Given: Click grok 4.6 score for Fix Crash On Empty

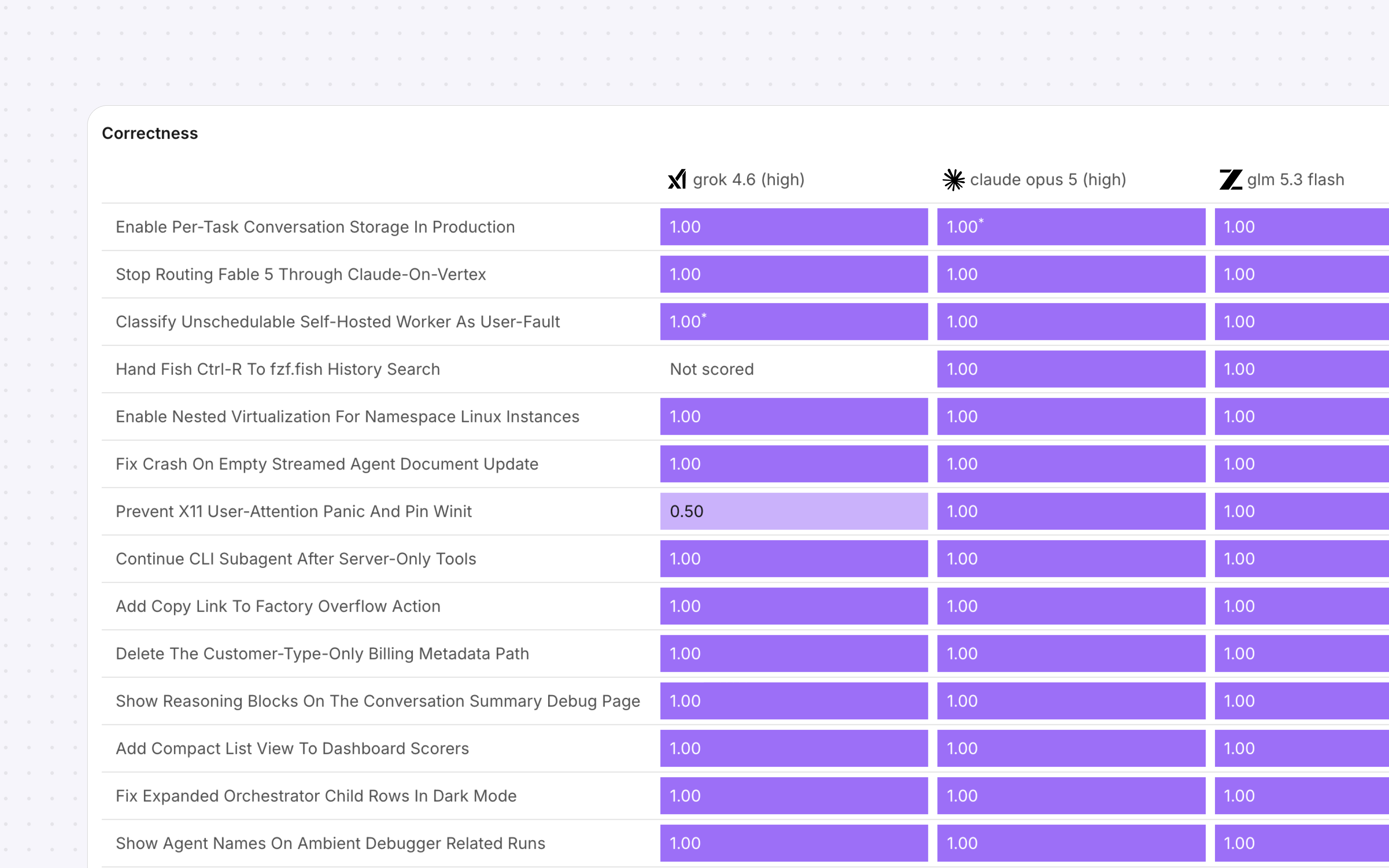Looking at the screenshot, I should 794,464.
